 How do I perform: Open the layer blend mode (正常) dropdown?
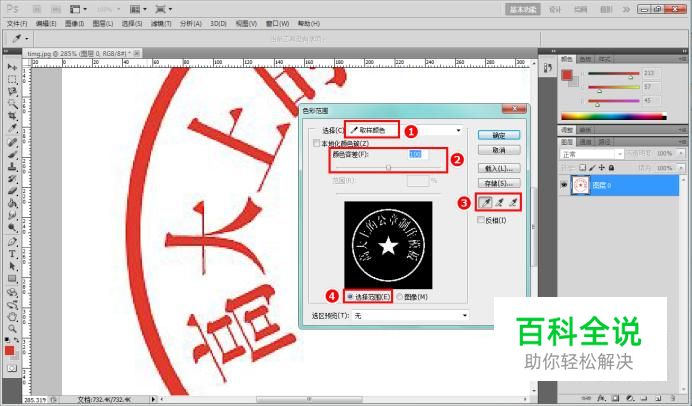(592, 154)
